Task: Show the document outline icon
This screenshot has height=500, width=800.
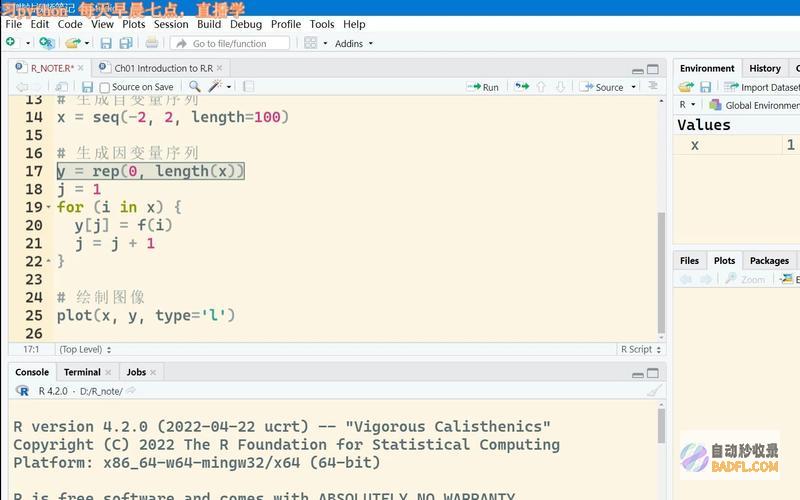Action: coord(653,86)
